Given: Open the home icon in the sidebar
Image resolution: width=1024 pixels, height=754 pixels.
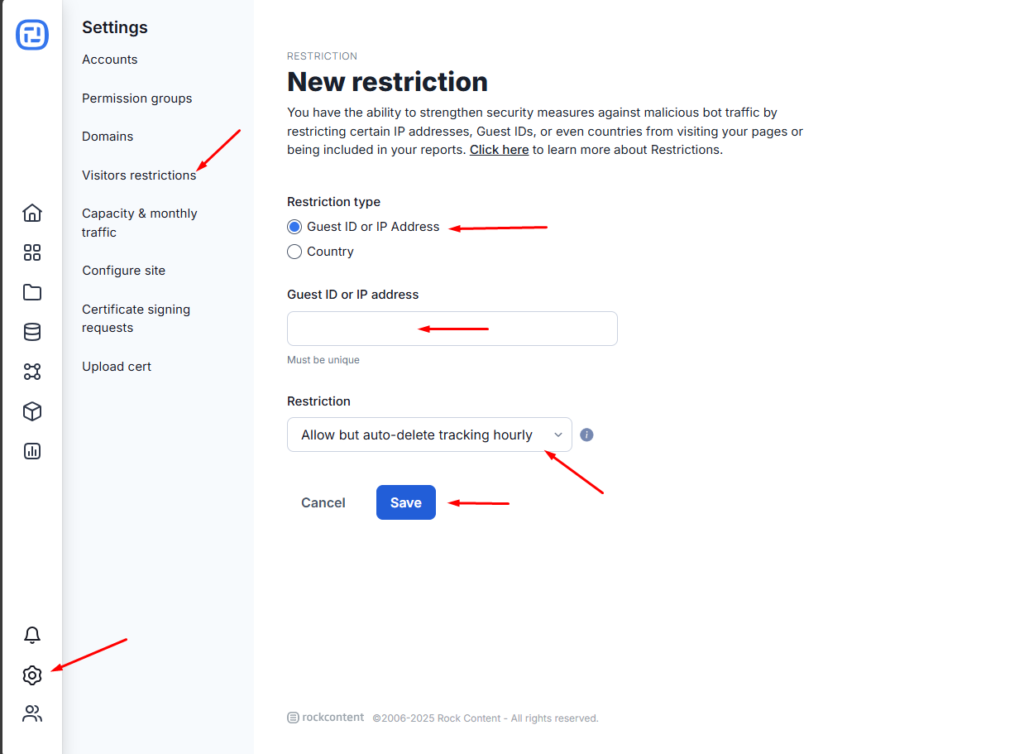Looking at the screenshot, I should (32, 213).
